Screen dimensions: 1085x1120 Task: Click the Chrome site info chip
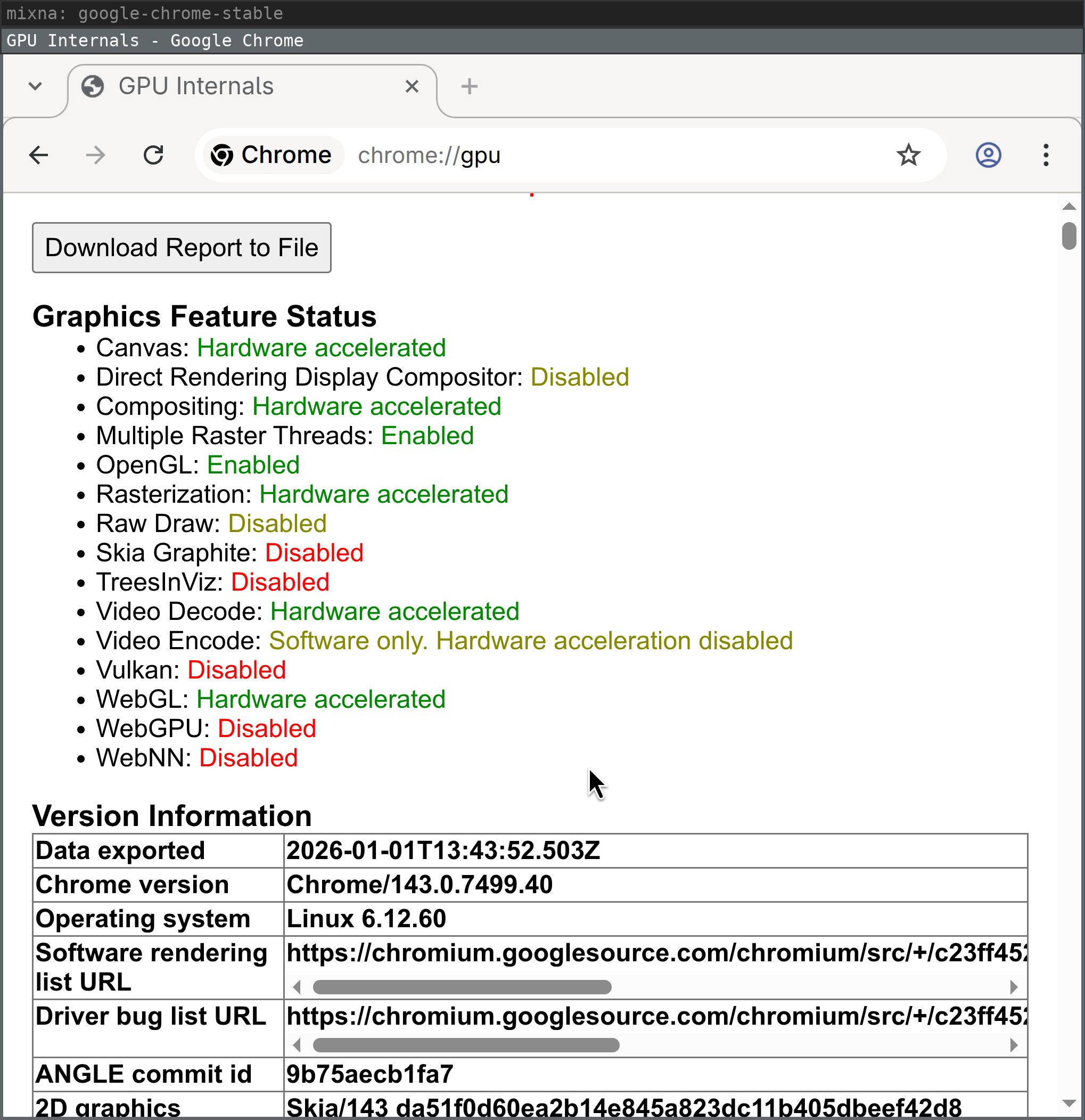point(272,155)
